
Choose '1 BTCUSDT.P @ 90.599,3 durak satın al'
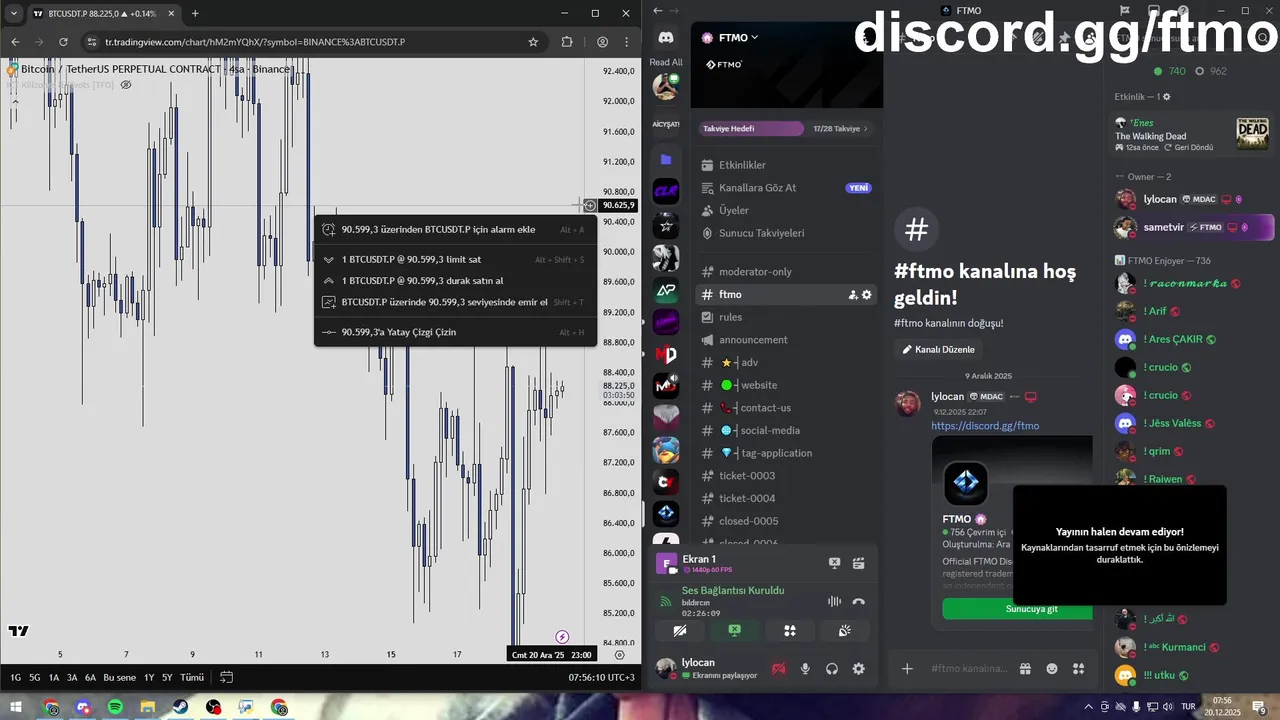tap(455, 281)
